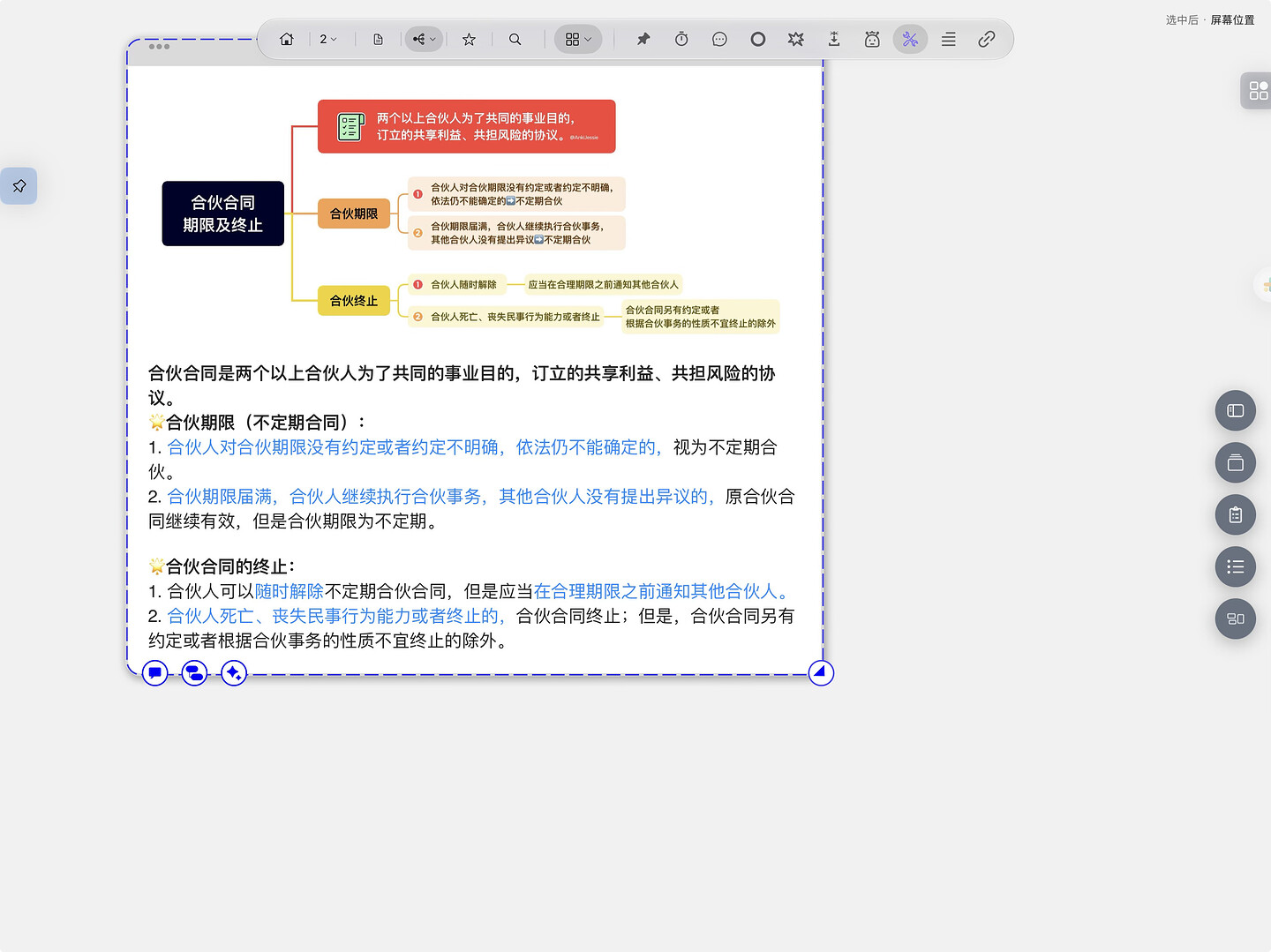Screen dimensions: 1271x952
Task: Toggle the left edge pin button
Action: point(19,186)
